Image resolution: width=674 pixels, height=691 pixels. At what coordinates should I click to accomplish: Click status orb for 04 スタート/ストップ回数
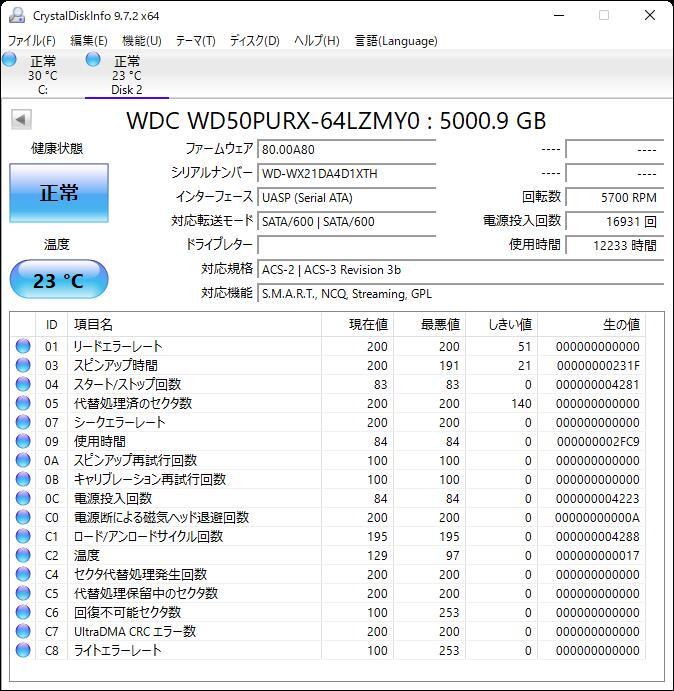pos(23,384)
